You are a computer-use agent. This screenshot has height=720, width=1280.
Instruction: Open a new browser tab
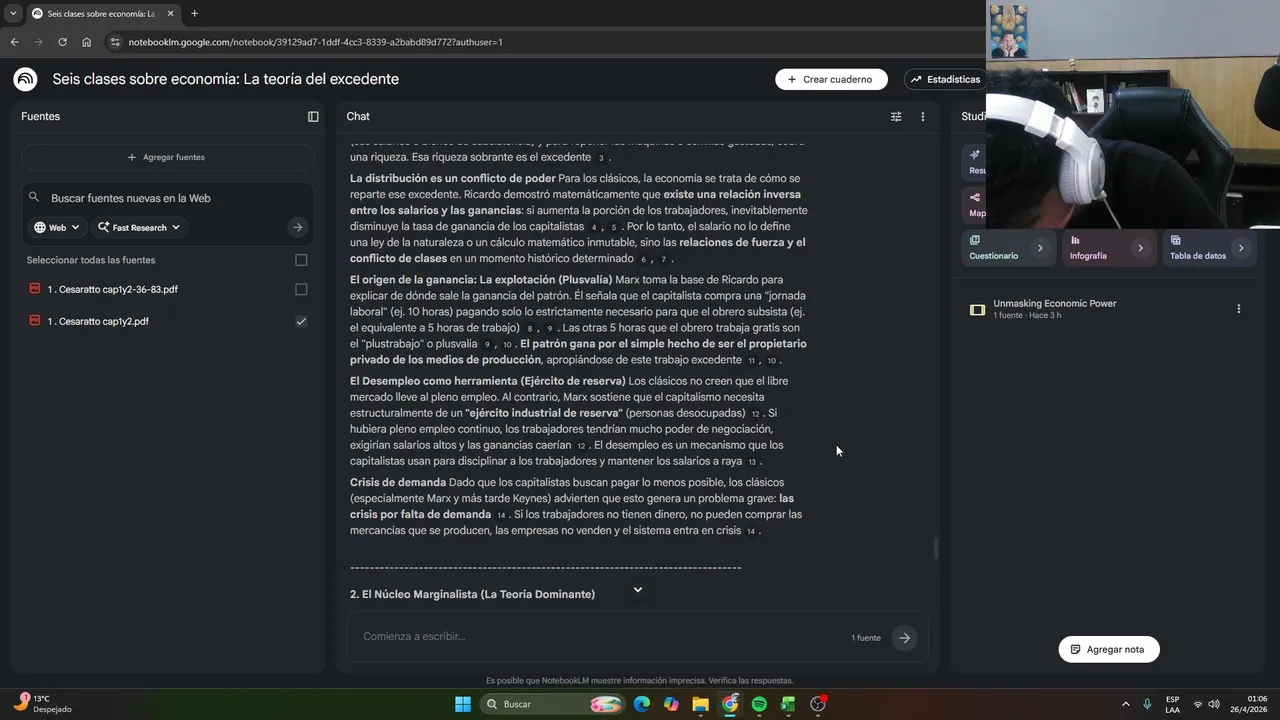[194, 14]
